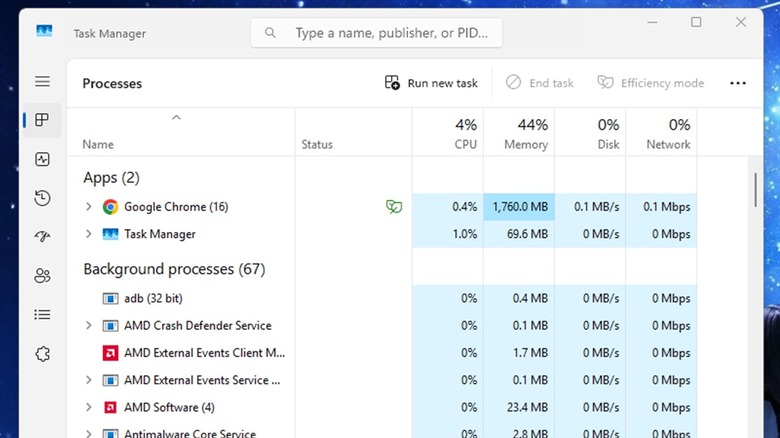Sort by the Memory column header
Image resolution: width=780 pixels, height=438 pixels.
pyautogui.click(x=519, y=133)
